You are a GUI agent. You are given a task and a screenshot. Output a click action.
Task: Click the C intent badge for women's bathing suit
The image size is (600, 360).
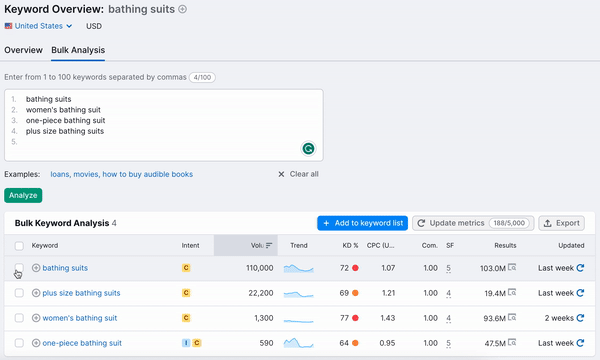tap(186, 318)
